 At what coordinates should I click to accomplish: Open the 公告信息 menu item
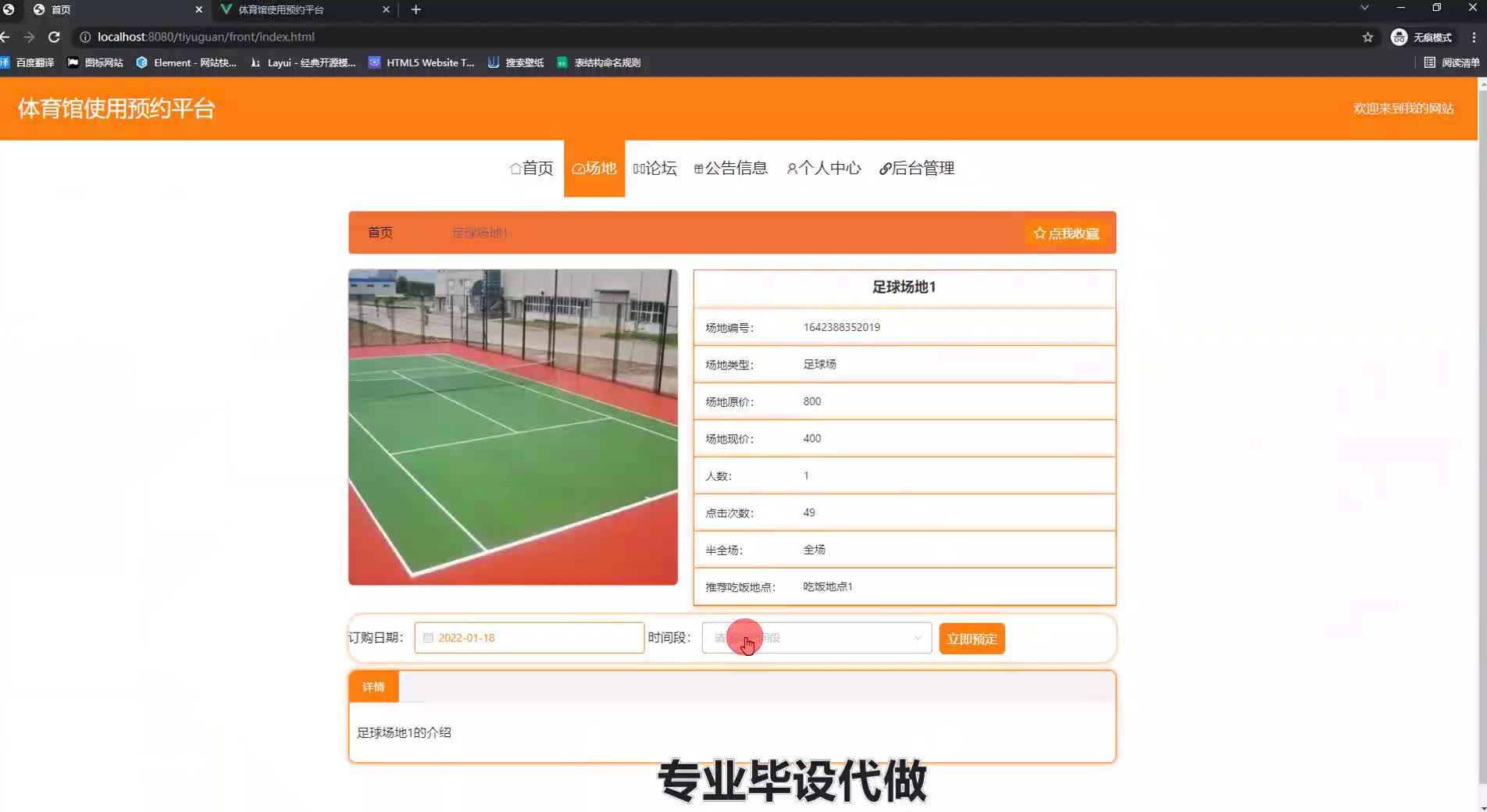pos(730,169)
